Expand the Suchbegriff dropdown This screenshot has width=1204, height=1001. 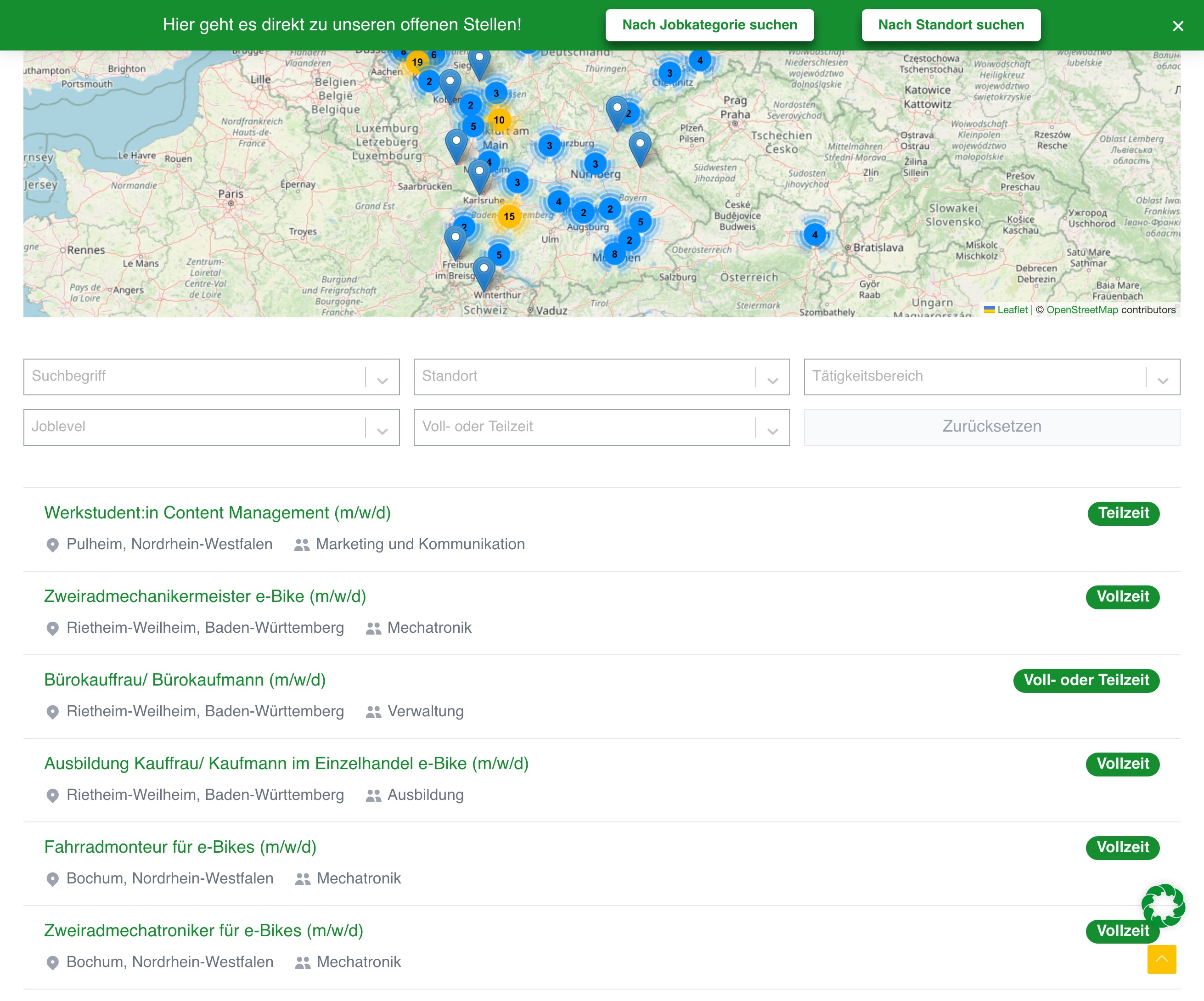[383, 377]
